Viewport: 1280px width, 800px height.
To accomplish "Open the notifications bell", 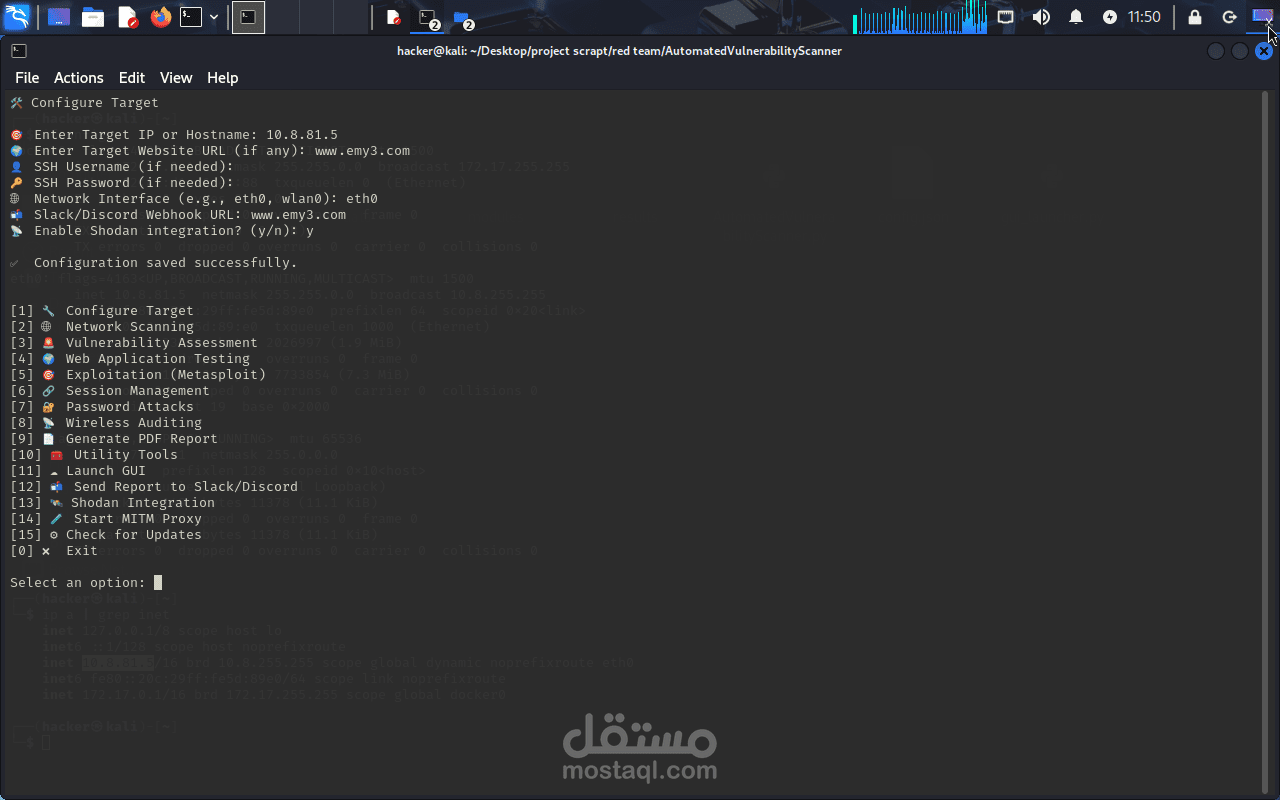I will (x=1076, y=17).
